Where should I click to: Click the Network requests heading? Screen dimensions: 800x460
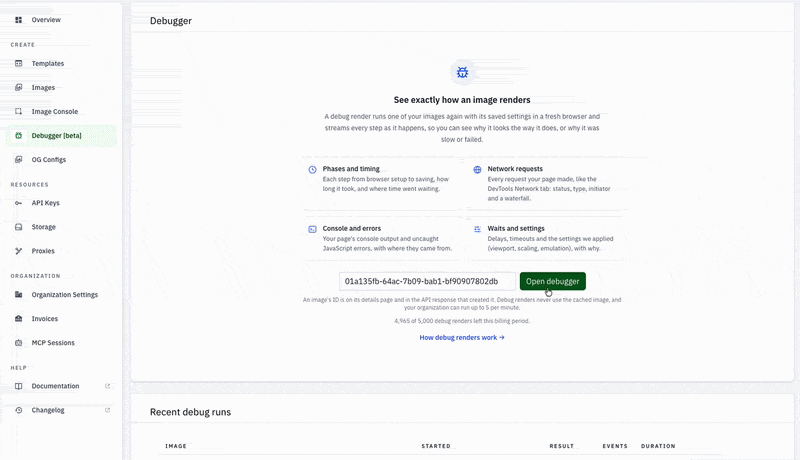[x=515, y=169]
